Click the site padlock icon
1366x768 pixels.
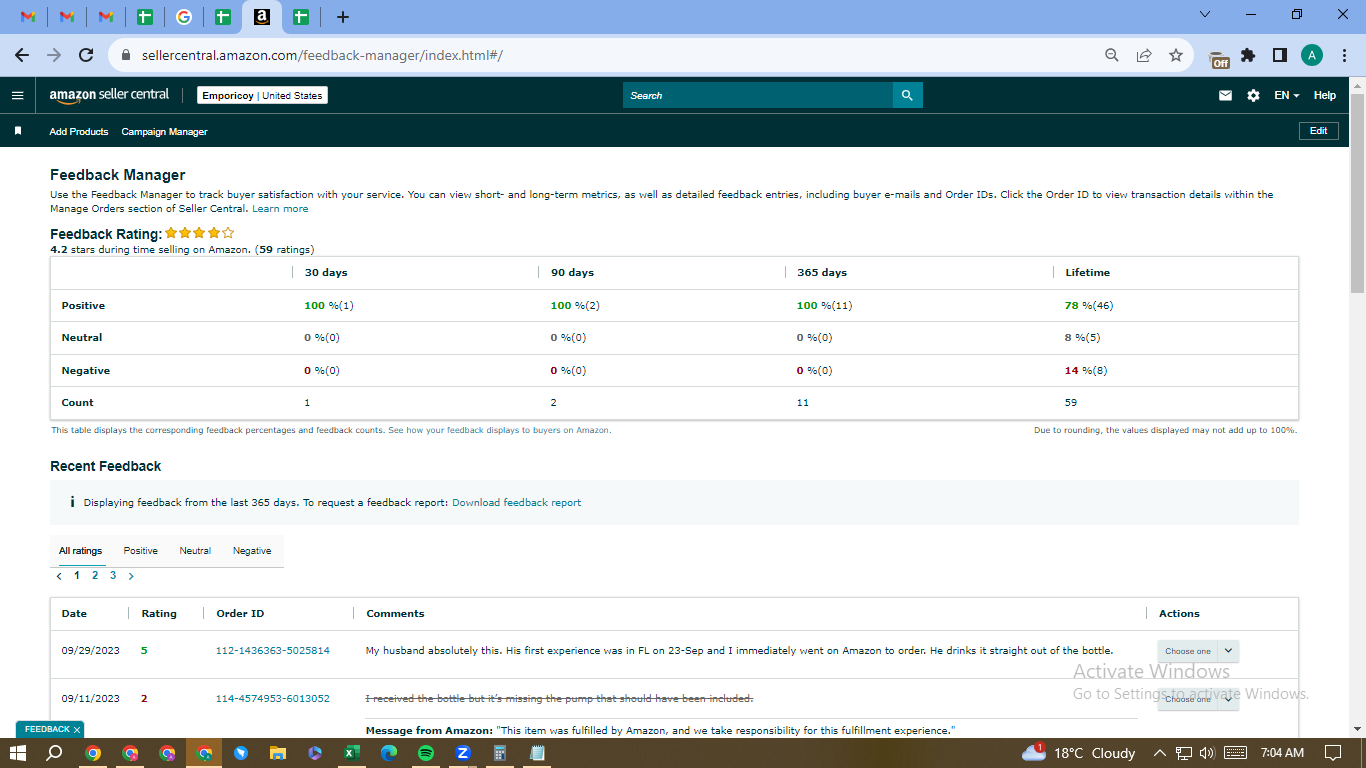coord(126,55)
